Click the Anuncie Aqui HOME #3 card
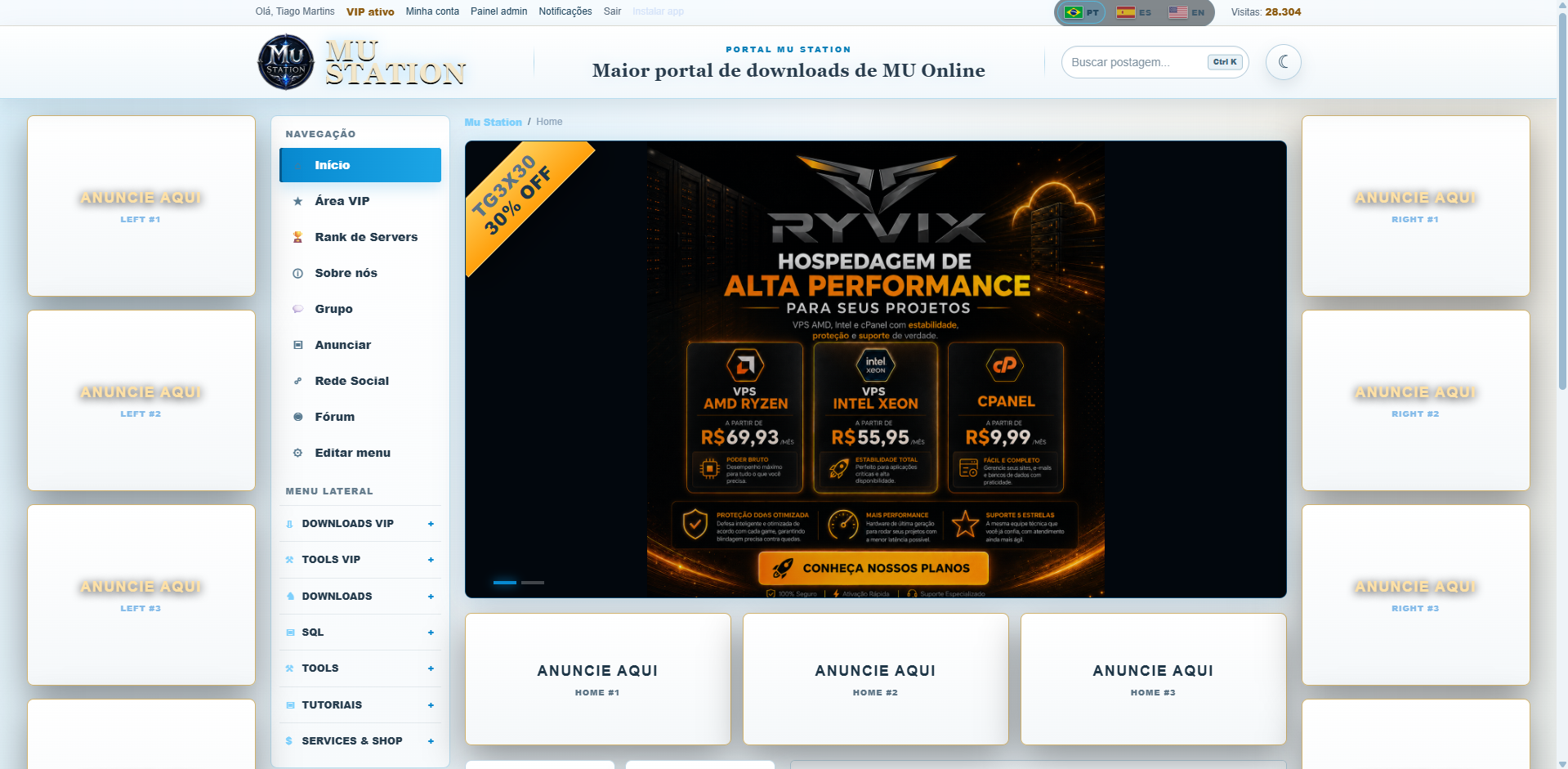This screenshot has height=769, width=1568. (1154, 679)
